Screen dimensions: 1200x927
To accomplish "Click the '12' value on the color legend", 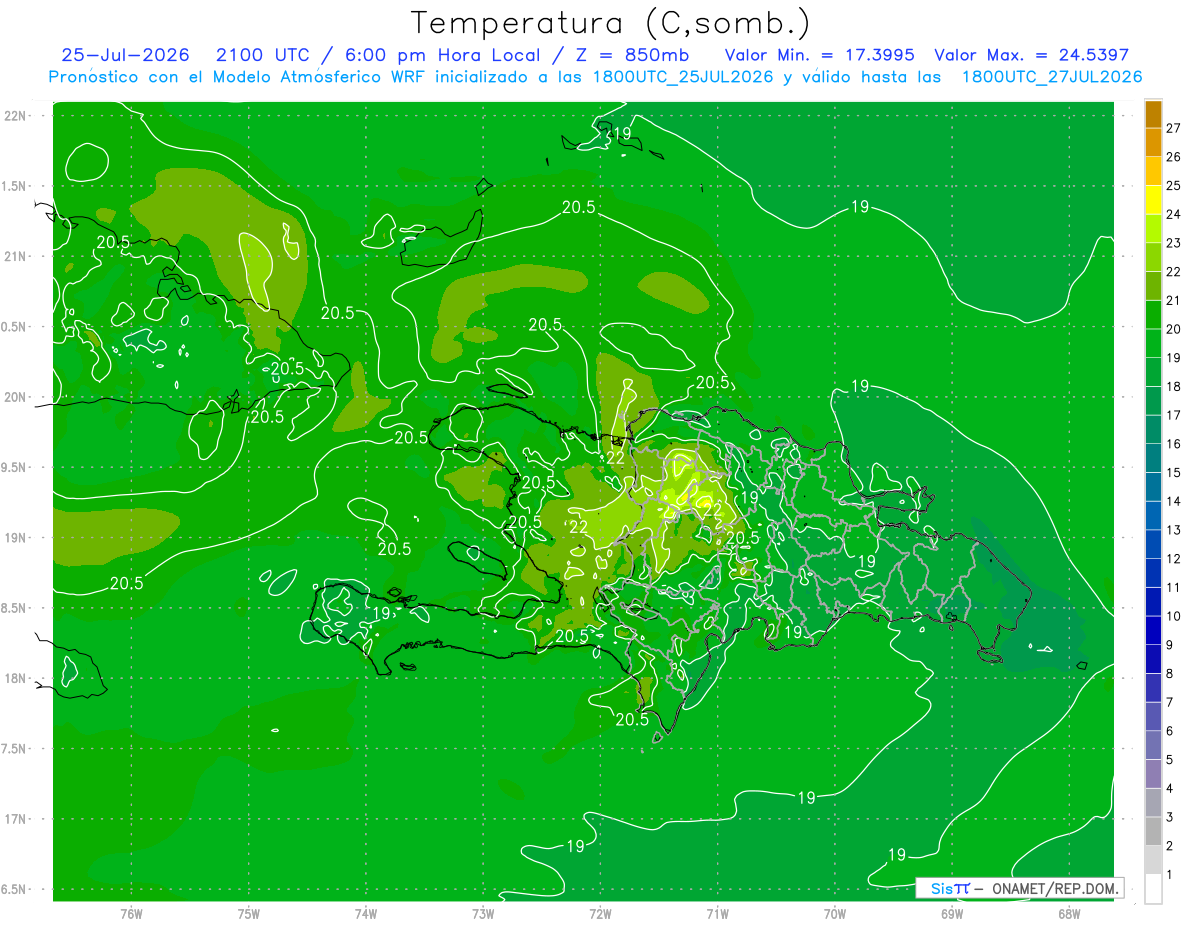I will (x=1174, y=559).
